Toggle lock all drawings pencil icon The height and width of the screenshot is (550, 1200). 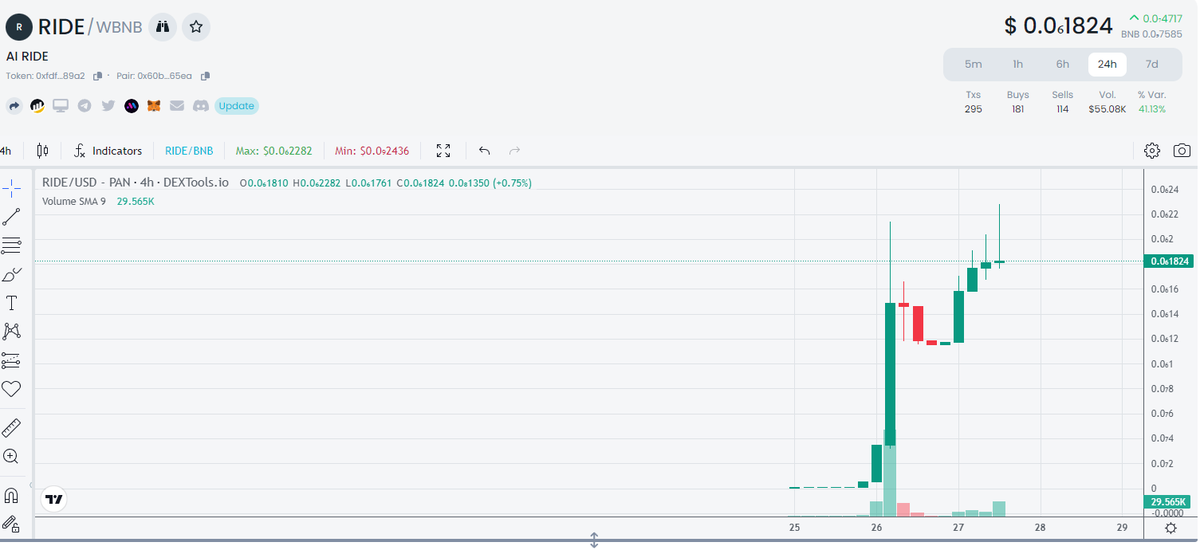click(x=11, y=523)
